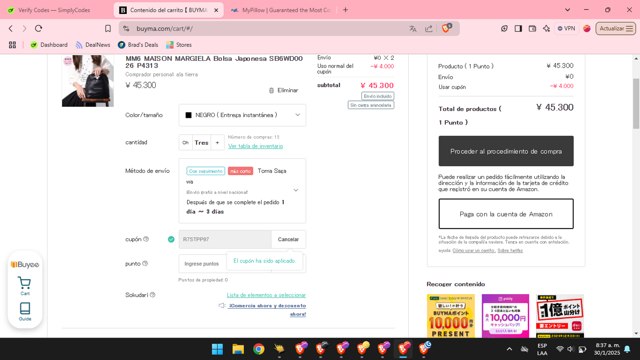
Task: Open the Lista de elementos a seleccionar link
Action: point(266,295)
